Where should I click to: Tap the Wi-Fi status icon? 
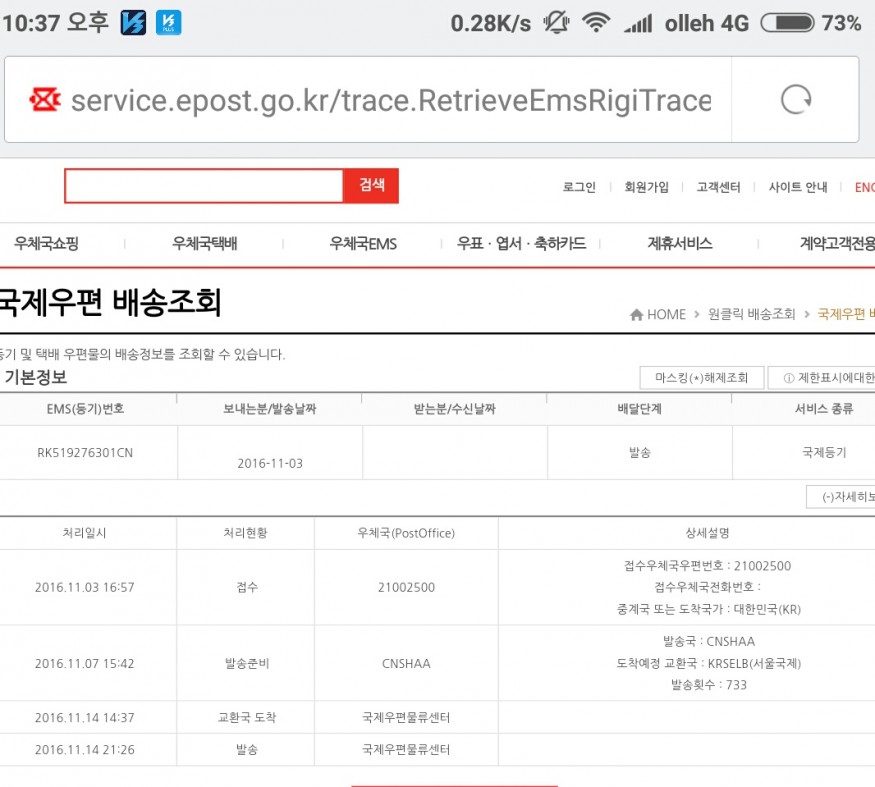coord(597,23)
